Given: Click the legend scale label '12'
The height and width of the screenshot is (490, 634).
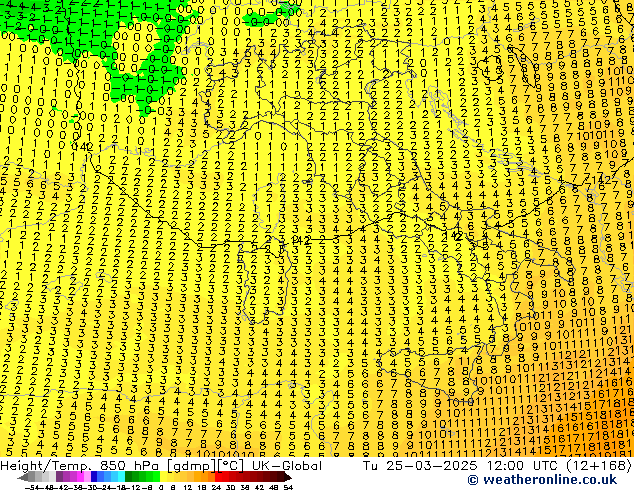Looking at the screenshot, I should point(188,487).
